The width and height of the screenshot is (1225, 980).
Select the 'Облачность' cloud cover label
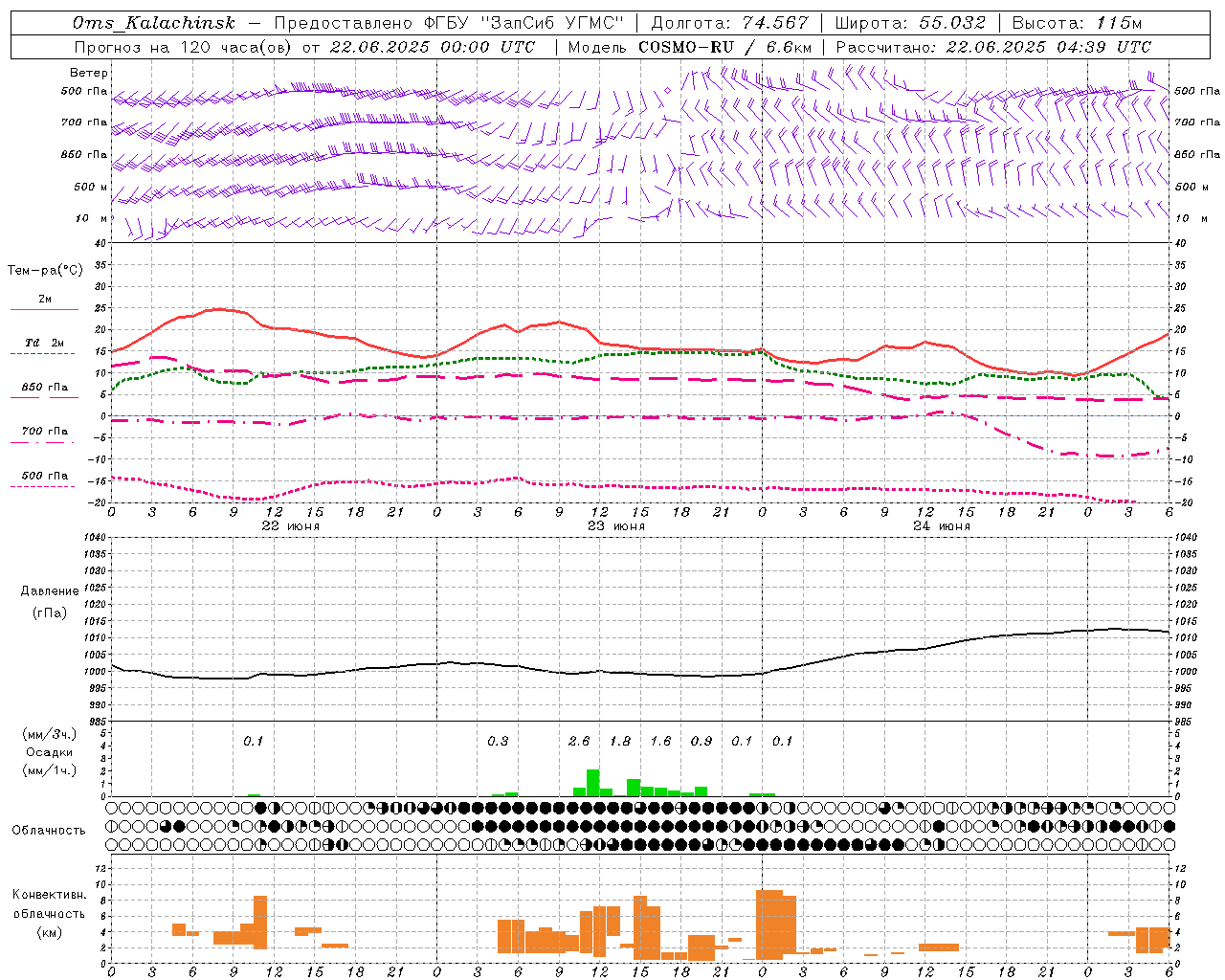point(50,831)
